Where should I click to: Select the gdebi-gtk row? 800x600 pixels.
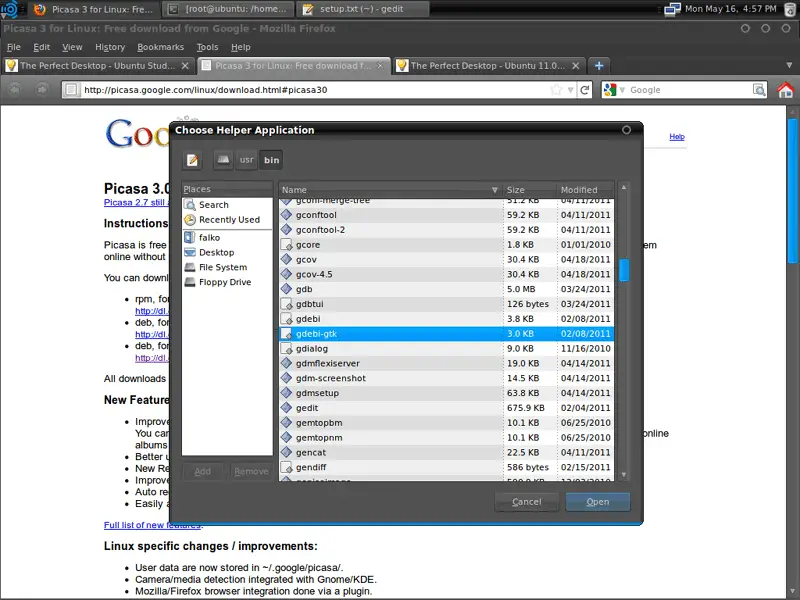pyautogui.click(x=446, y=334)
